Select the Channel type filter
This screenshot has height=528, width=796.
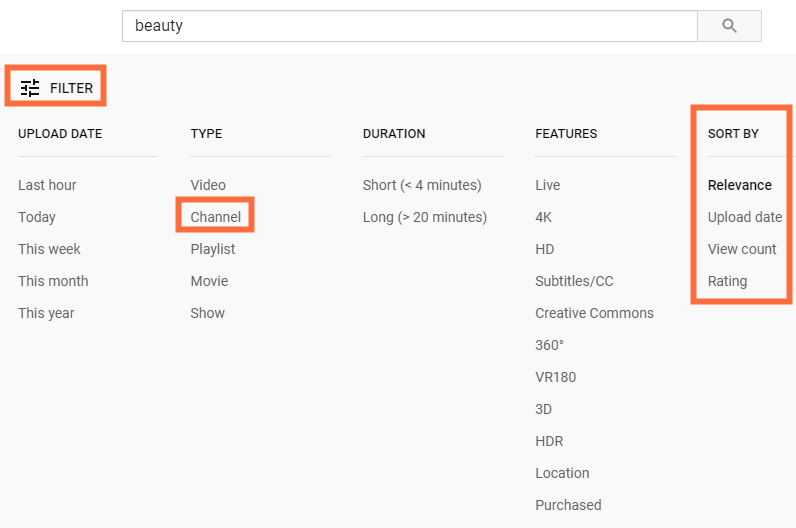pos(216,217)
